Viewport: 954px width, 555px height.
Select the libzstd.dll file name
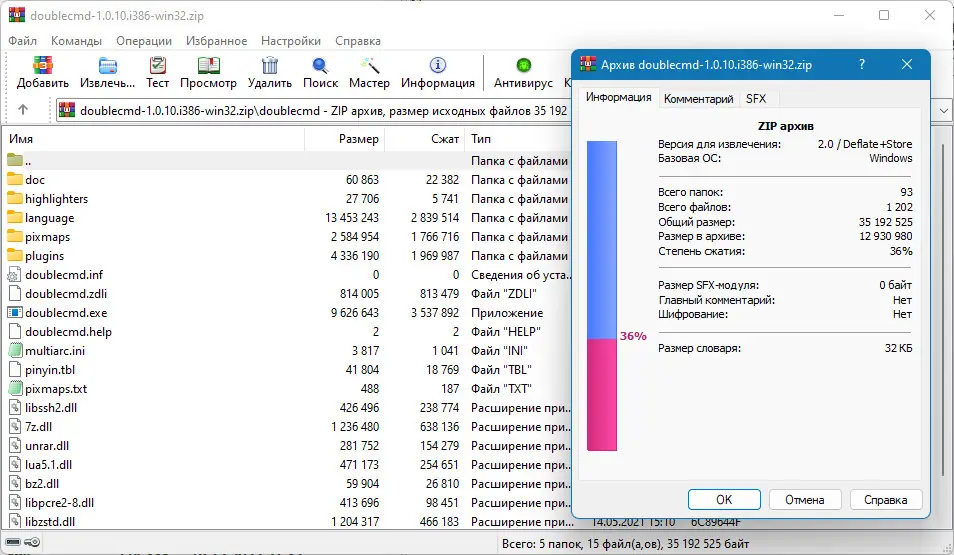pos(50,522)
